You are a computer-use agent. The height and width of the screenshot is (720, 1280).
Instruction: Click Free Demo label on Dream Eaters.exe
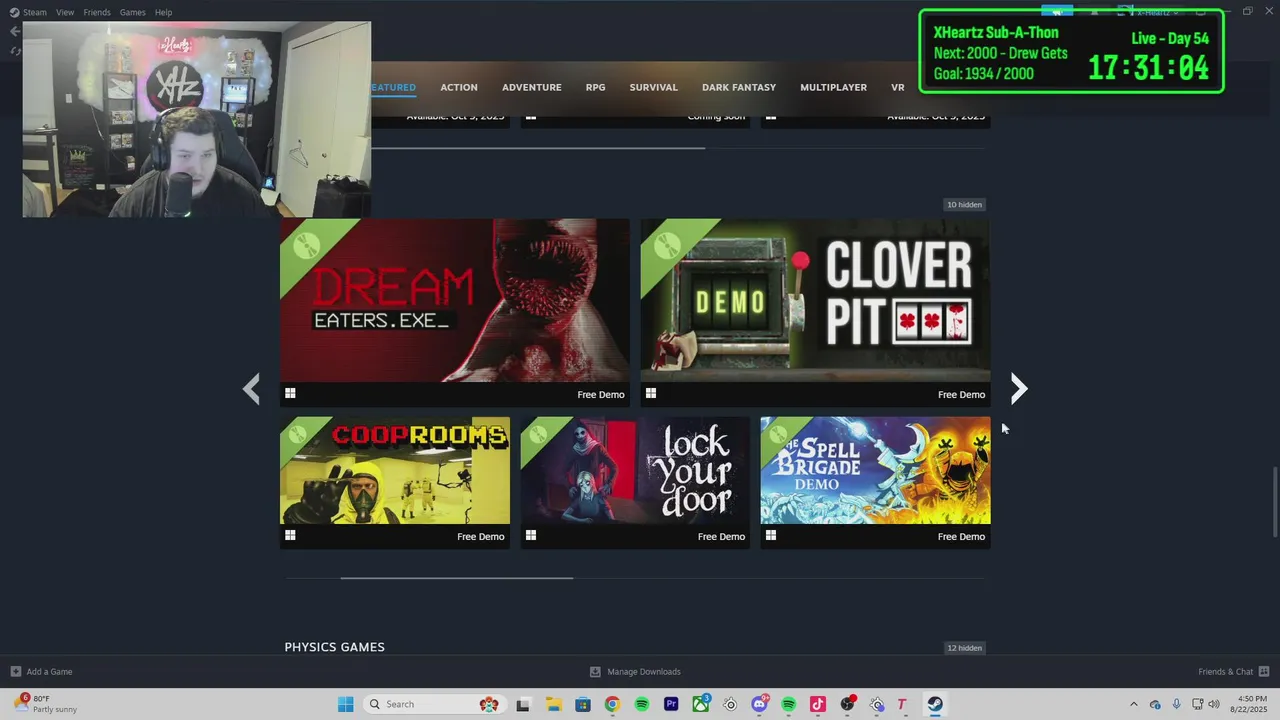coord(600,395)
